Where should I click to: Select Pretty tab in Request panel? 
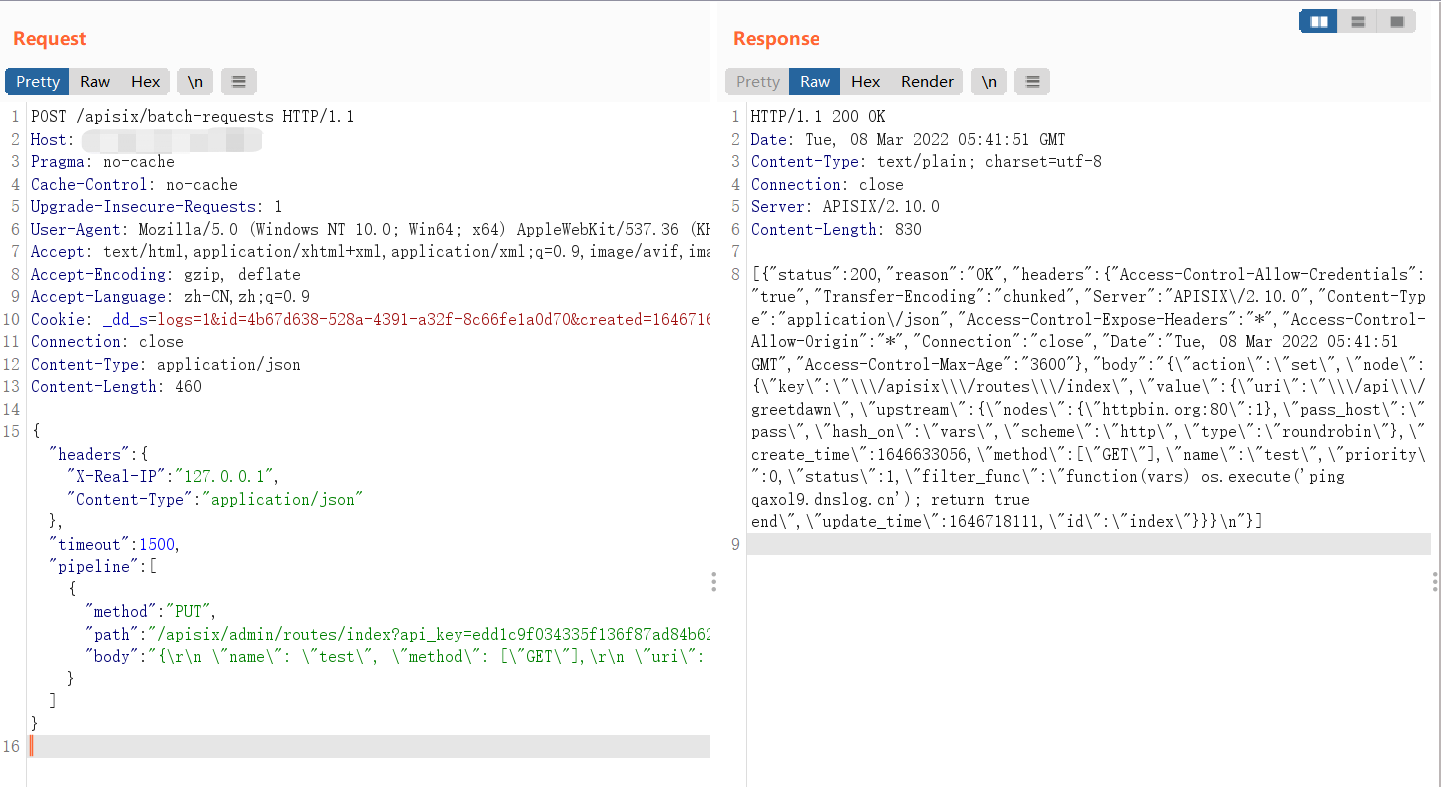[38, 82]
